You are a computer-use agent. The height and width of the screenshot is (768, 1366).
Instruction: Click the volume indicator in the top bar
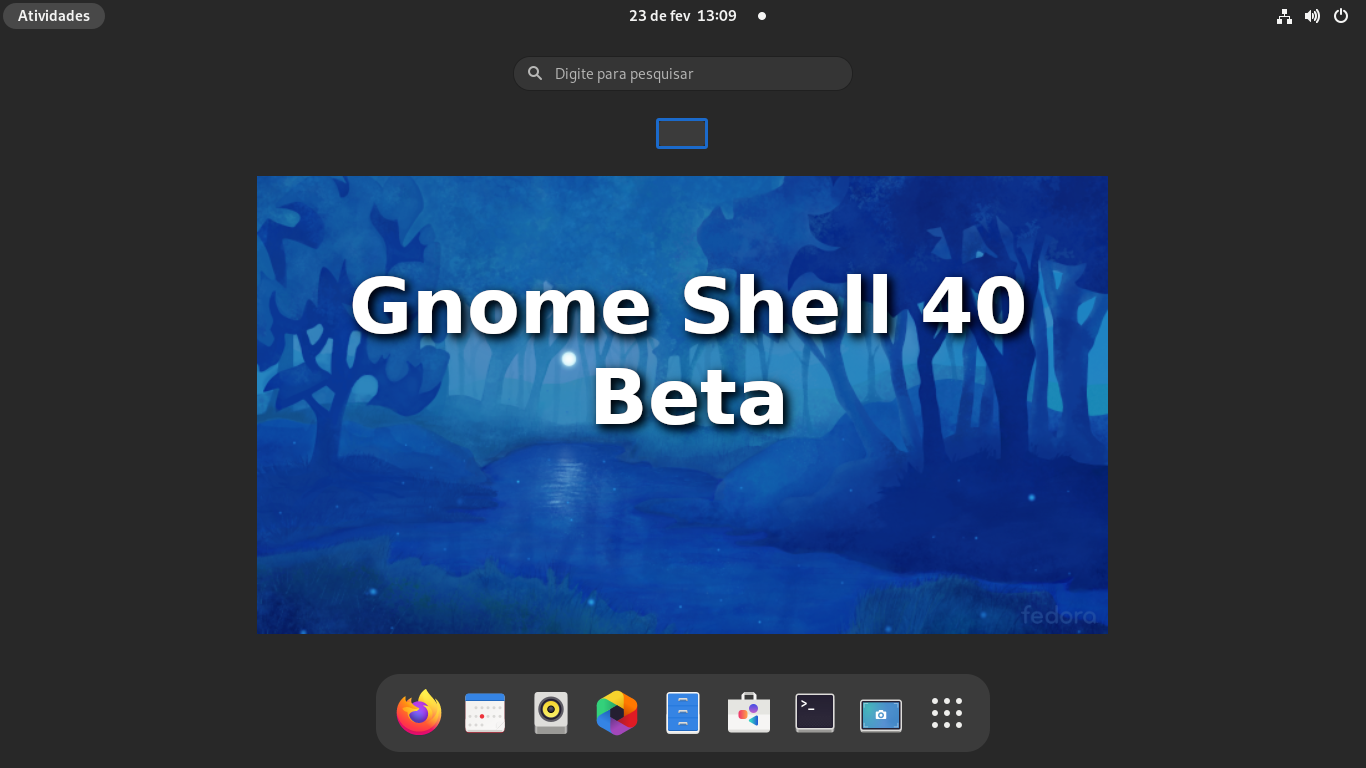tap(1312, 16)
